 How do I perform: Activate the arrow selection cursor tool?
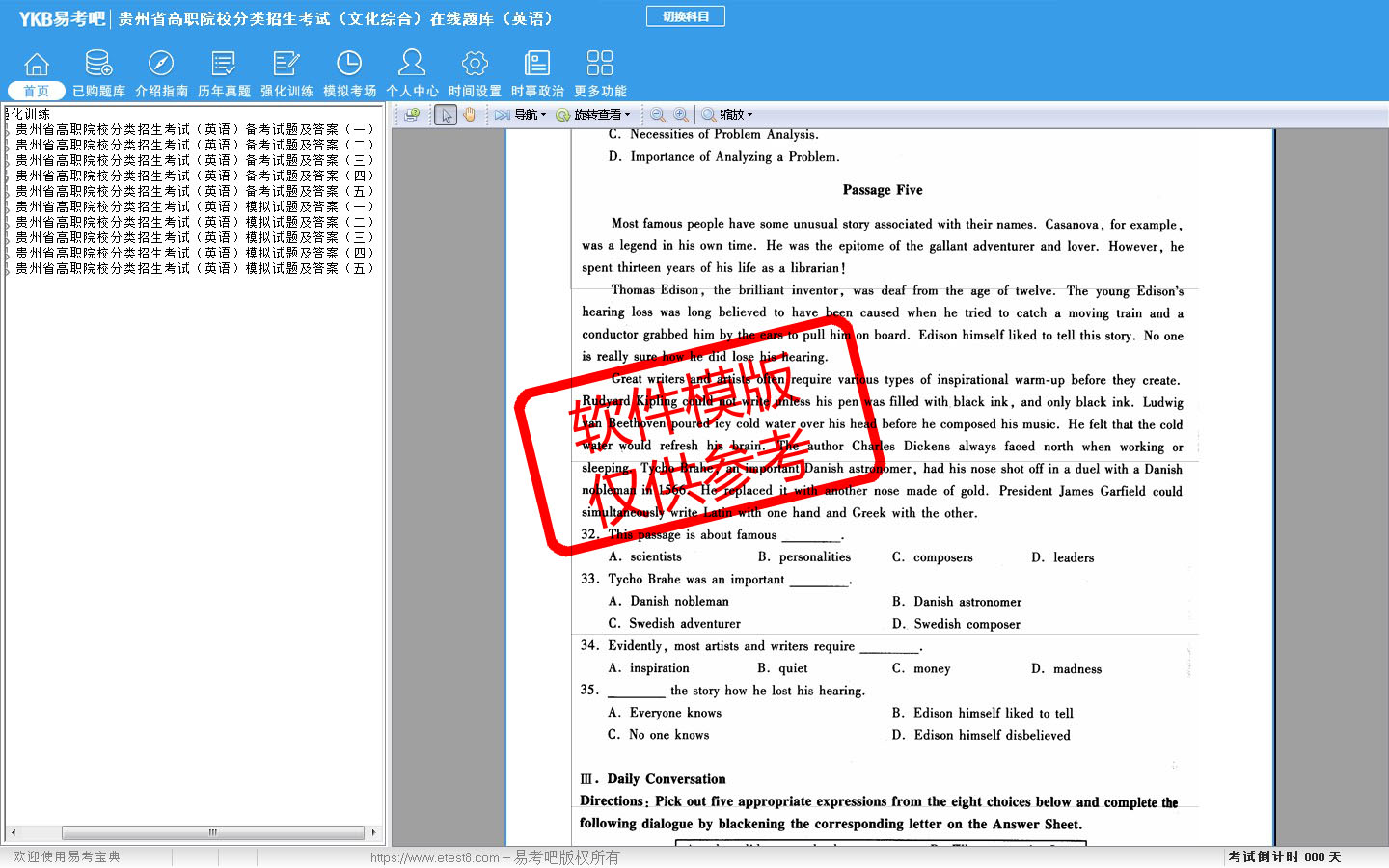[x=446, y=115]
